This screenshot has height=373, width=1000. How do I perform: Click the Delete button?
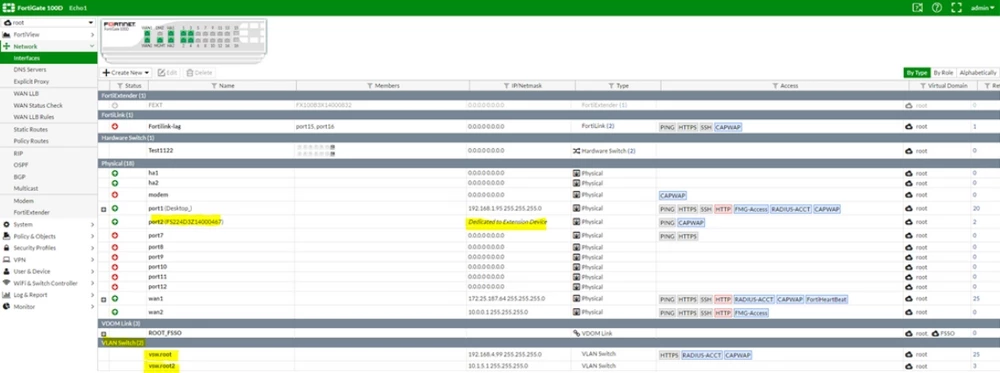point(199,73)
